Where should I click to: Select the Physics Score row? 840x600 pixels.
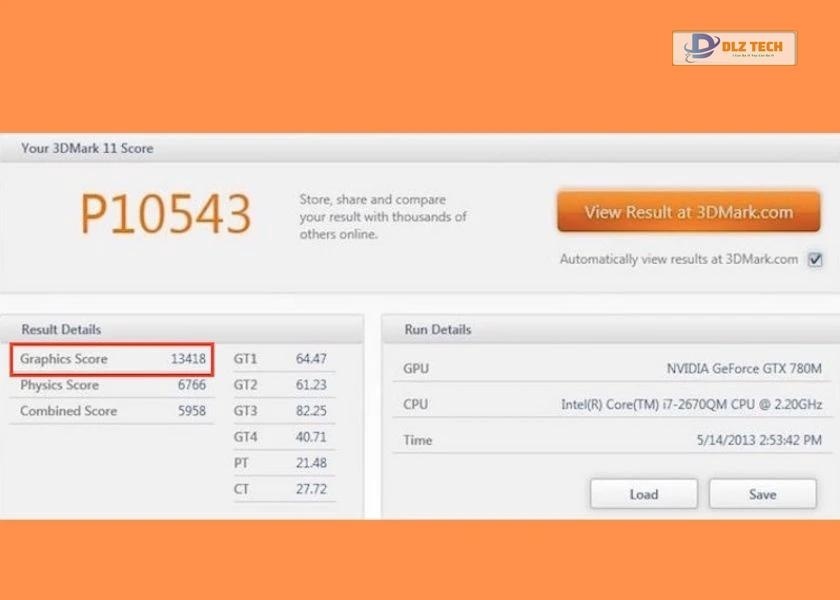pos(112,385)
